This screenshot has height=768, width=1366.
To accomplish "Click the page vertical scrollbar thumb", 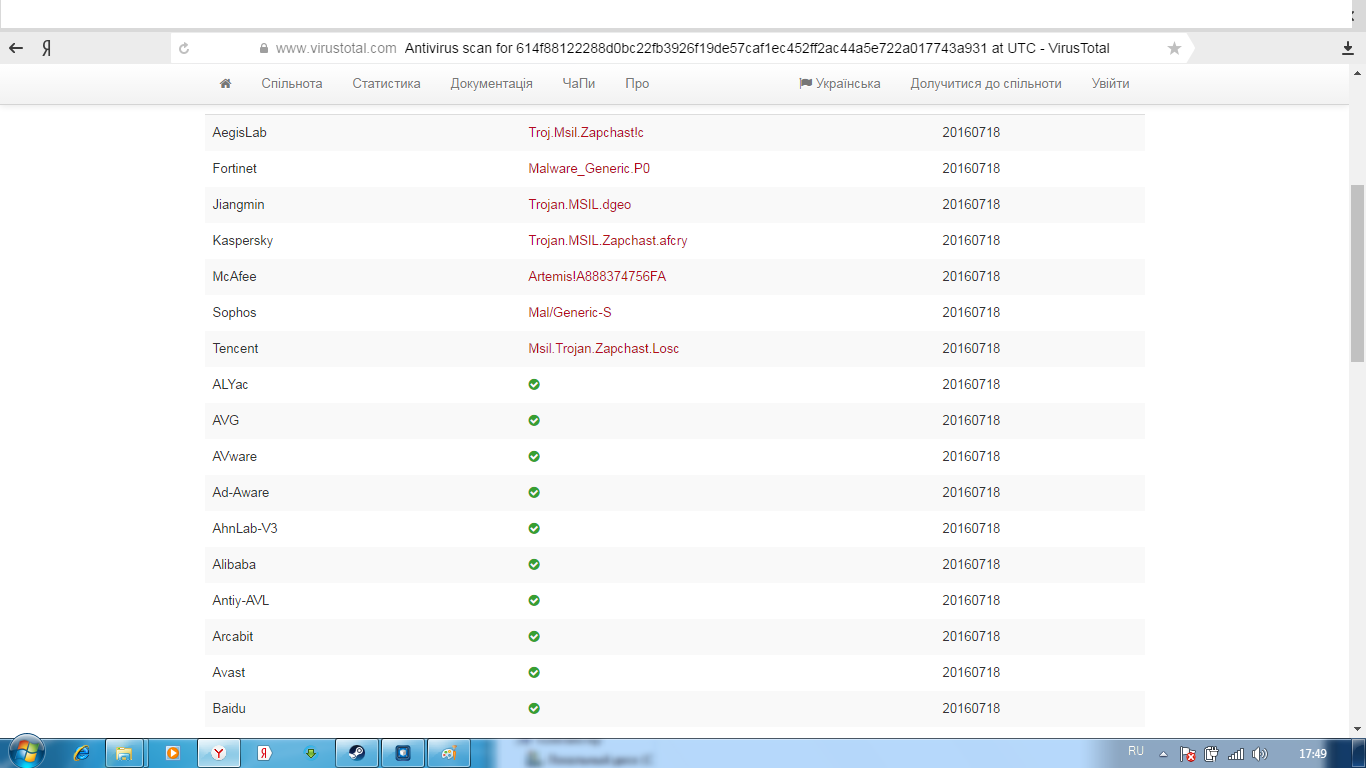I will click(x=1358, y=273).
